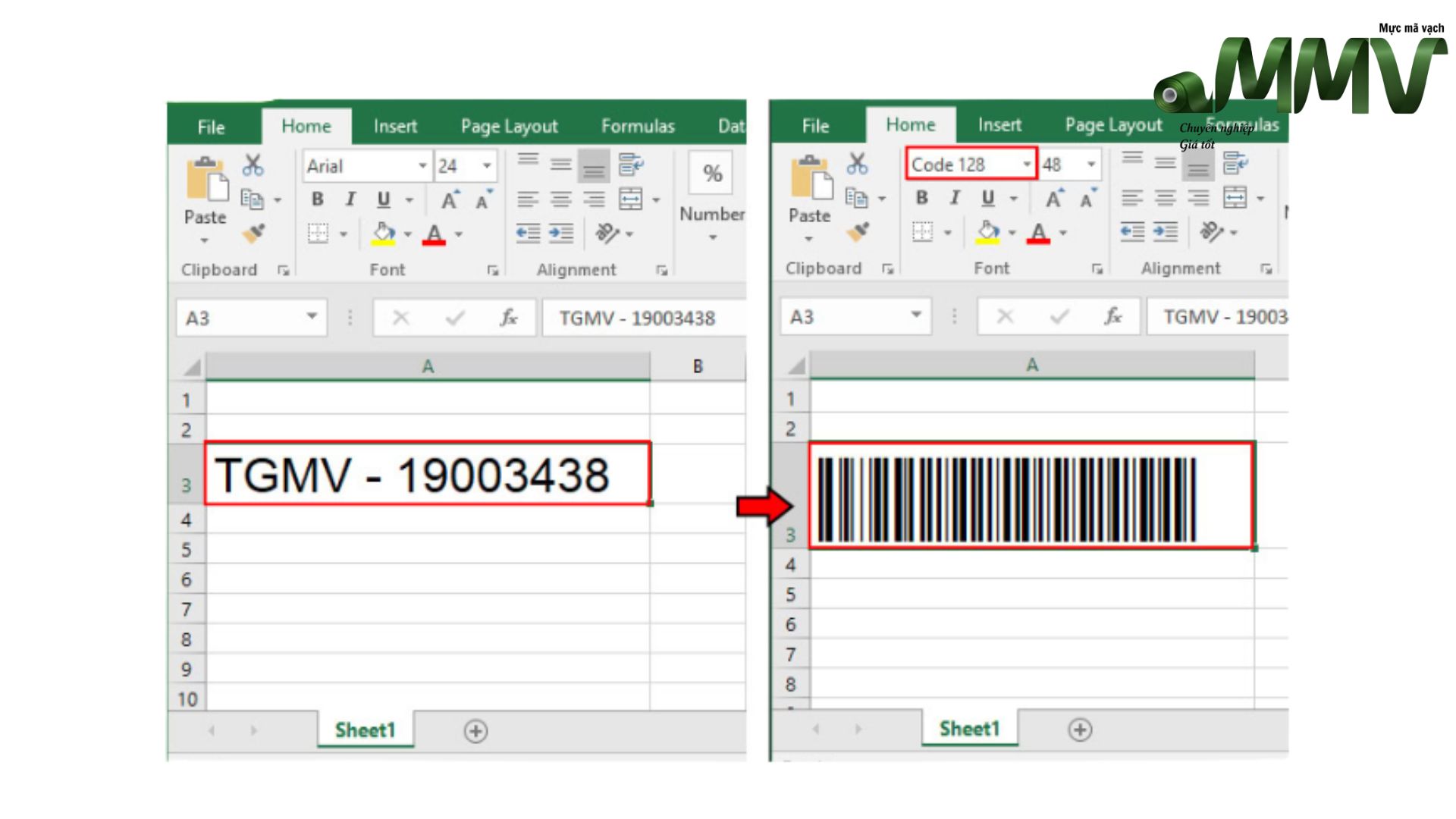Open the Code 128 font dropdown
The height and width of the screenshot is (819, 1456).
click(x=1027, y=165)
